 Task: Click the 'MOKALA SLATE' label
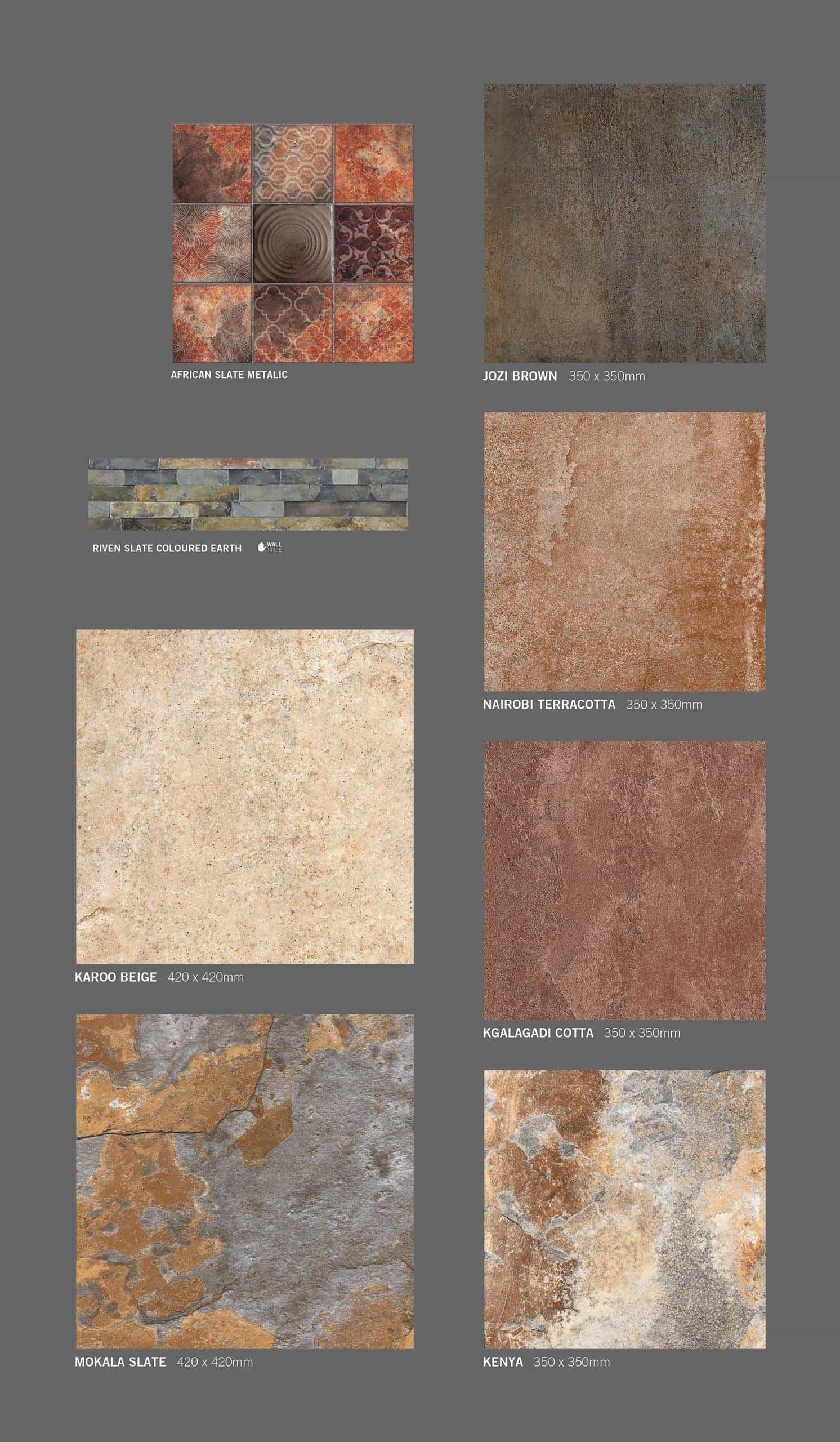(x=120, y=1363)
